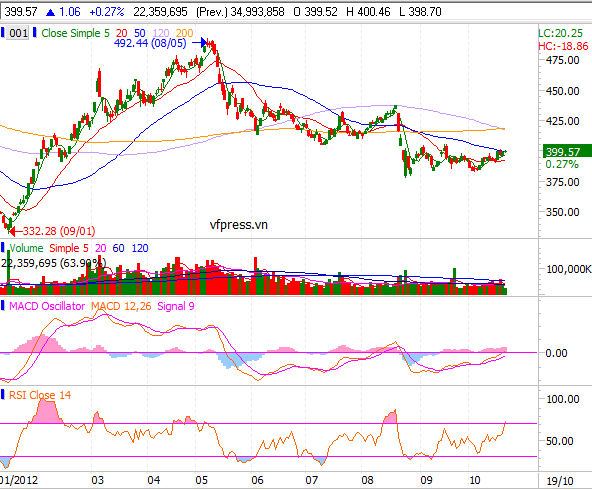This screenshot has width=592, height=490.
Task: Click the blue marker beside the 001 label
Action: point(2,33)
